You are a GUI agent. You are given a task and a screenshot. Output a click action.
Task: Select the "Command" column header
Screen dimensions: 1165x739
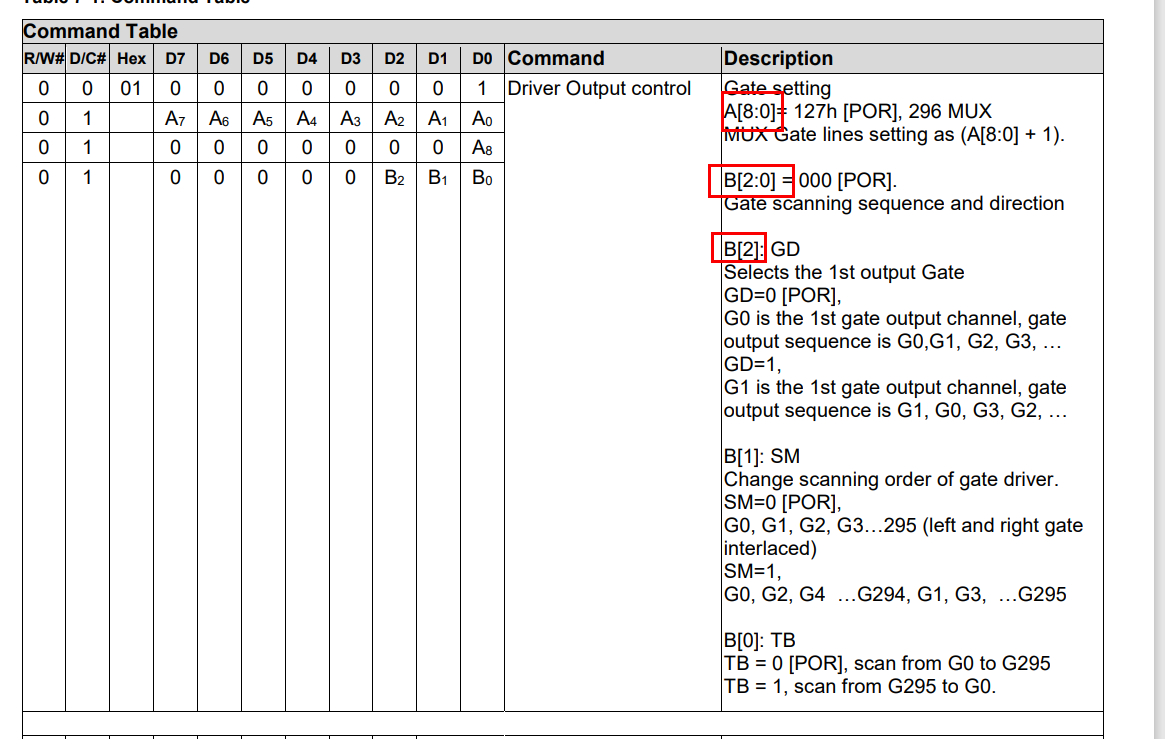pyautogui.click(x=613, y=59)
